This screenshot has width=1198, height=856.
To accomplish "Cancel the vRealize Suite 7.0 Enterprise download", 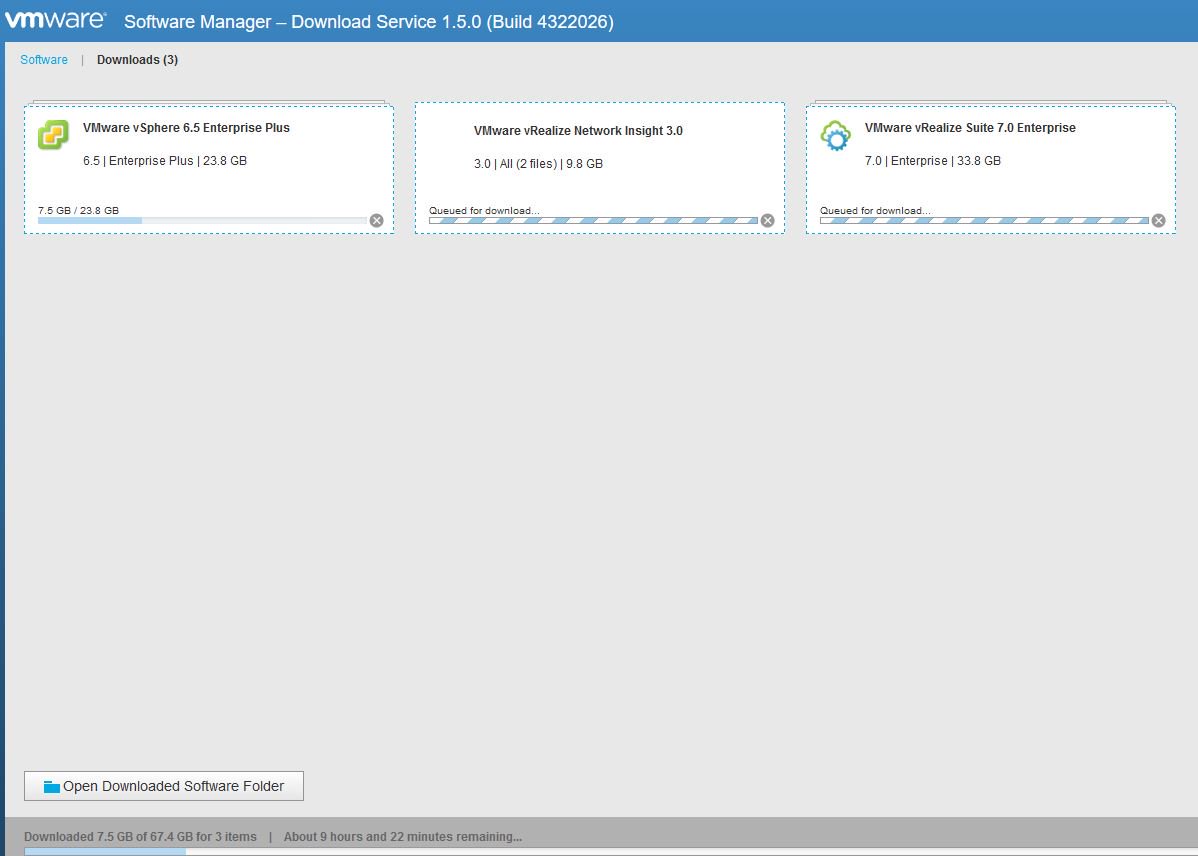I will pos(1159,220).
